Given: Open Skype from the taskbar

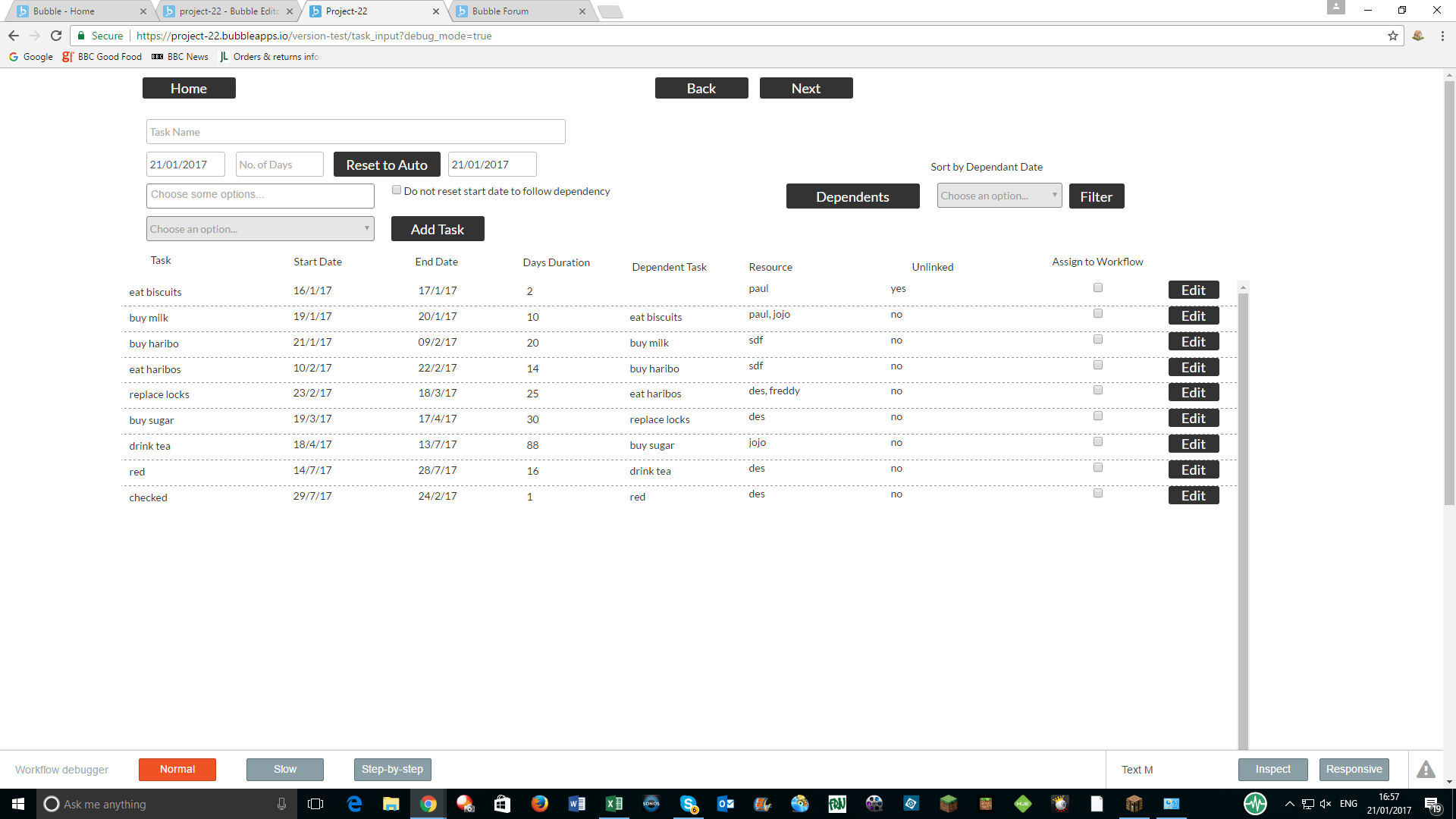Looking at the screenshot, I should (688, 804).
